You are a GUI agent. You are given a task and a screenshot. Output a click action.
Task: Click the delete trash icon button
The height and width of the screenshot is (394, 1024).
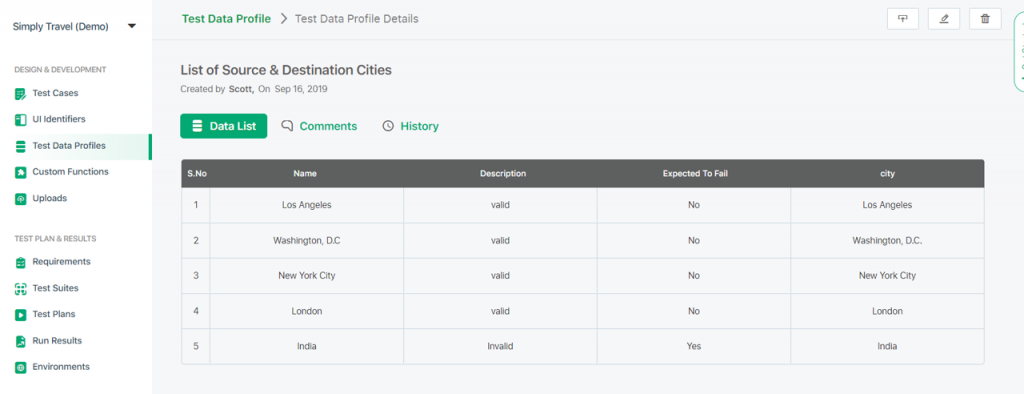(985, 19)
